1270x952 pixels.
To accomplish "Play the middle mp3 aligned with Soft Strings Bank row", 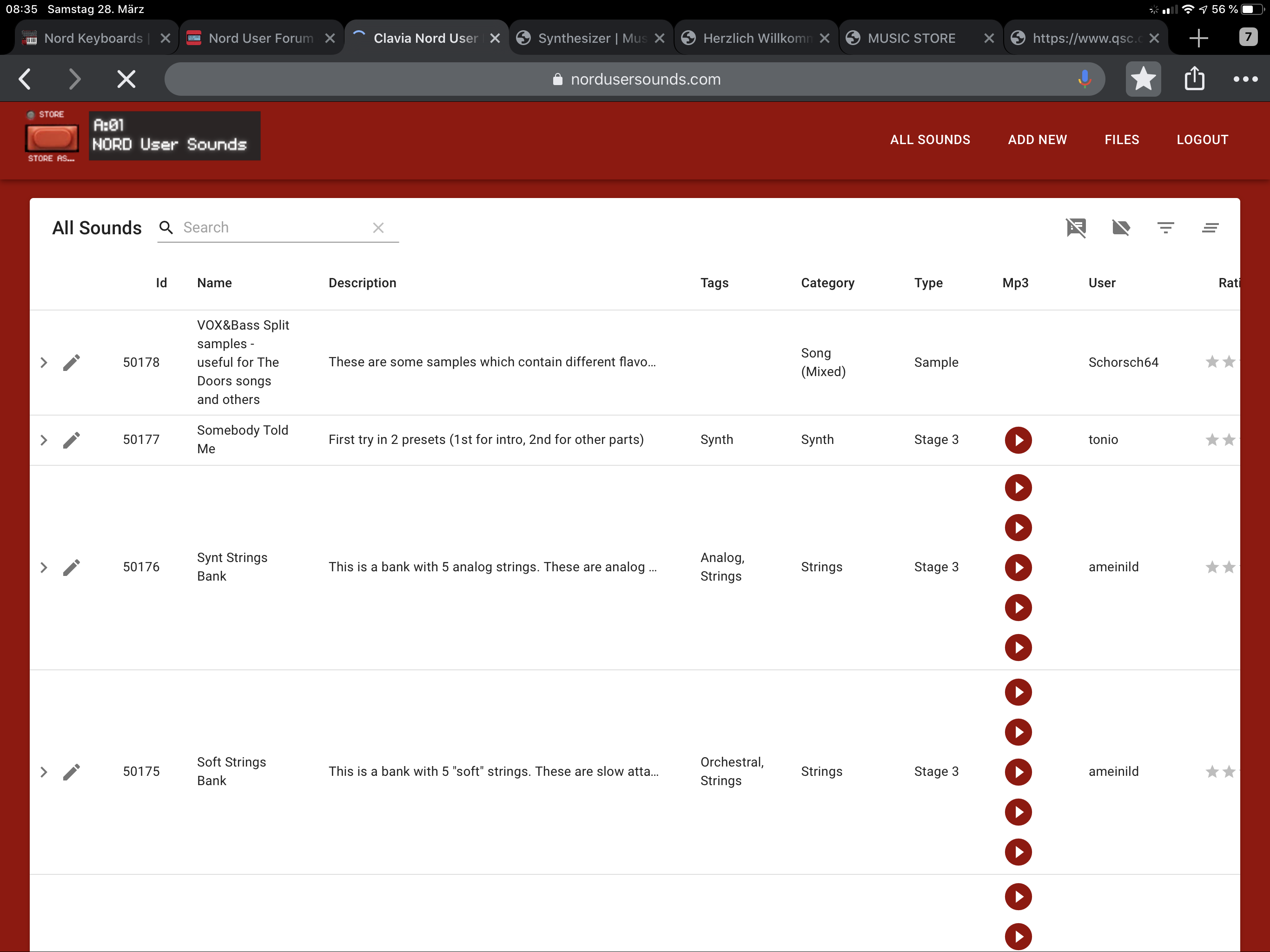I will tap(1018, 772).
